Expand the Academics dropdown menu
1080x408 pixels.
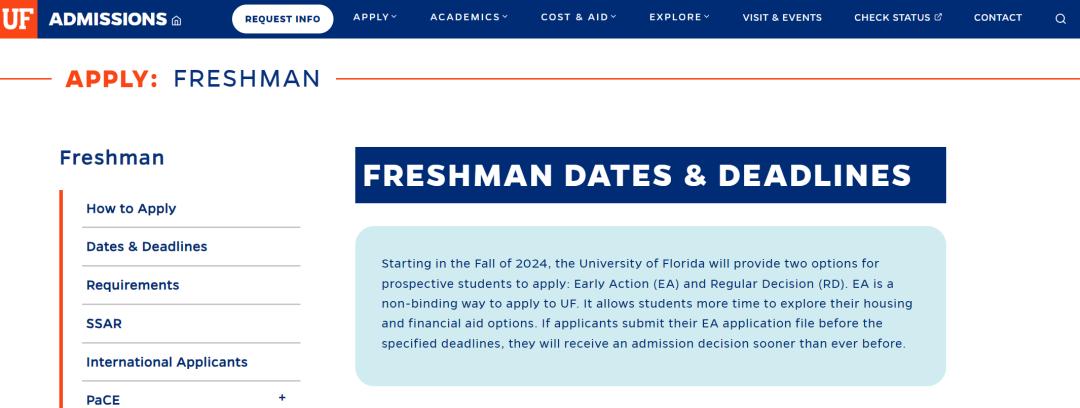click(x=468, y=17)
